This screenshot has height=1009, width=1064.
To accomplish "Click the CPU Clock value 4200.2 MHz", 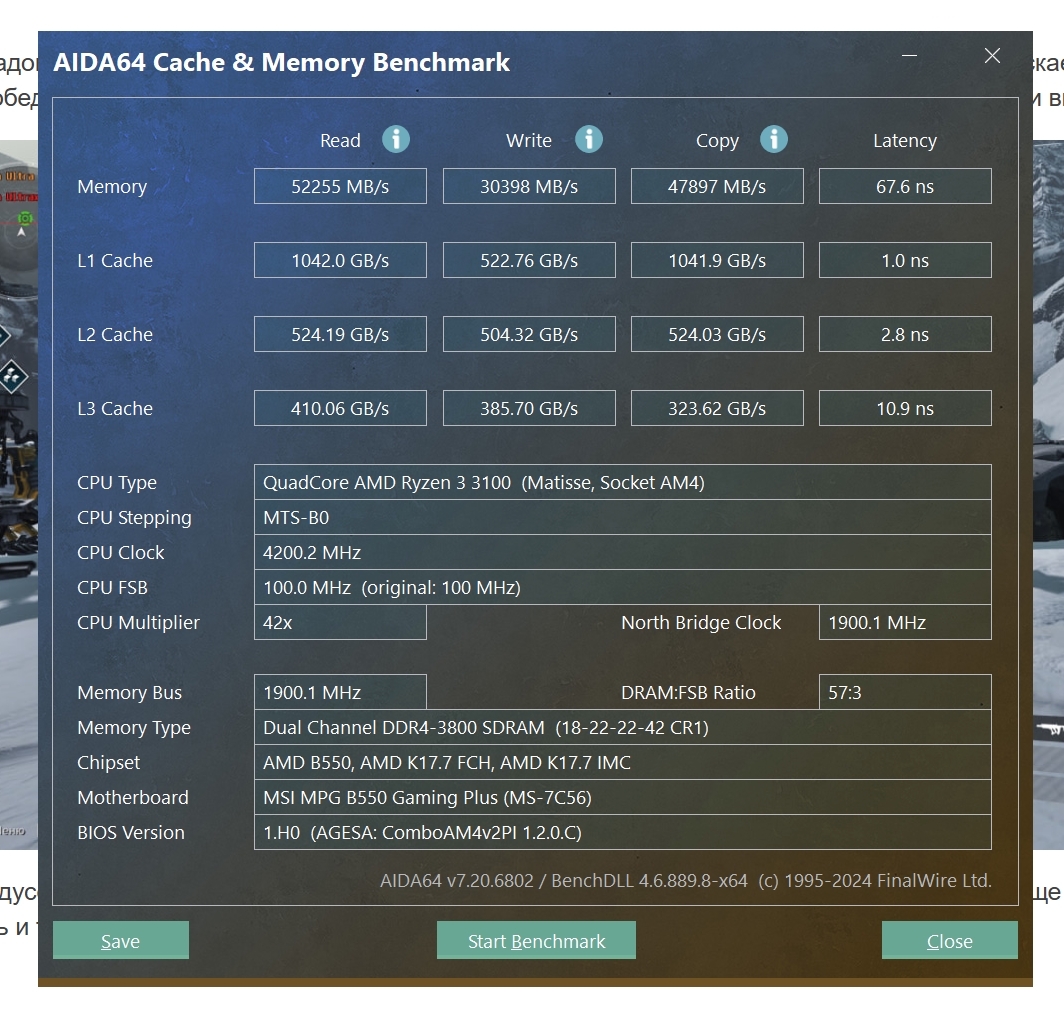I will (623, 552).
